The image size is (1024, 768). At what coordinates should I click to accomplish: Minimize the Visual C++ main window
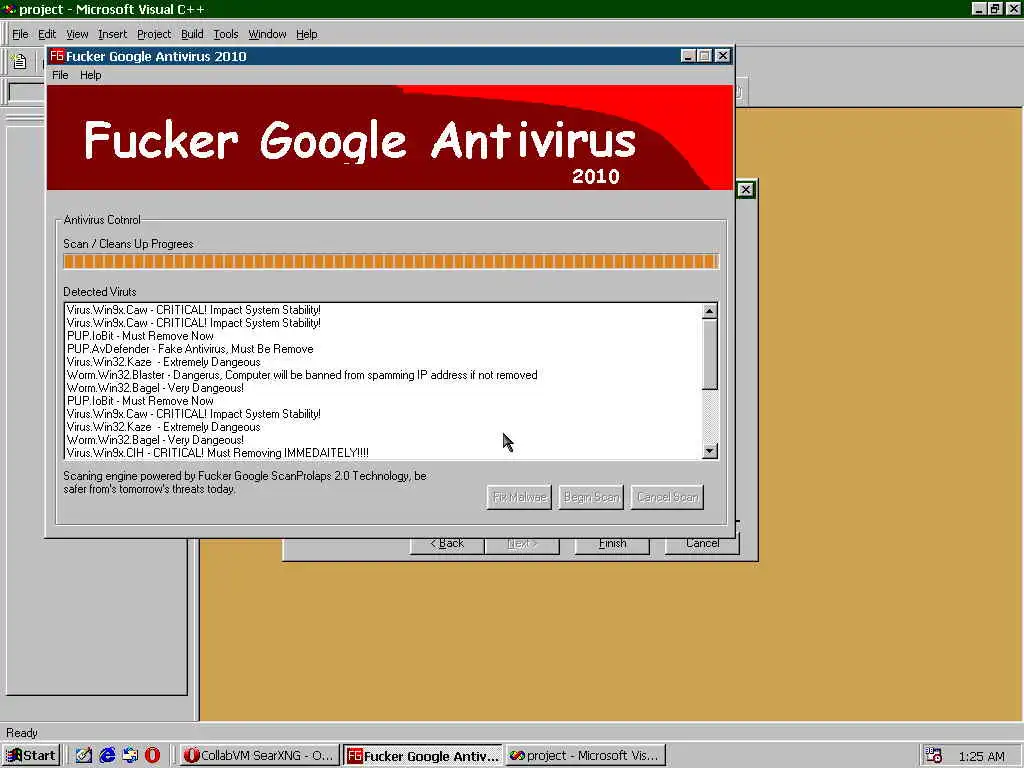coord(979,8)
